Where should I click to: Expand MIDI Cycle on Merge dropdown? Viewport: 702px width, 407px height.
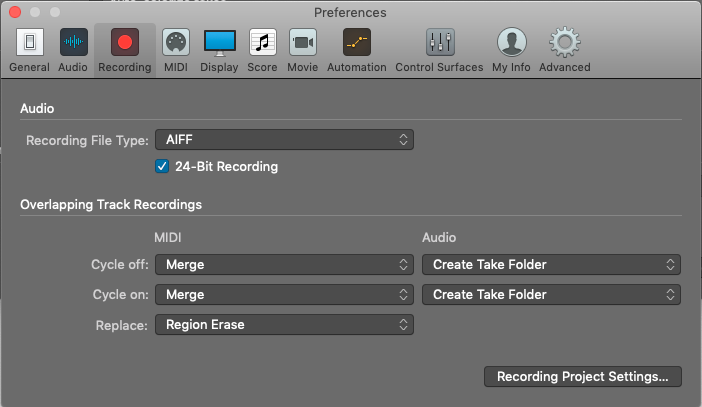pyautogui.click(x=284, y=295)
